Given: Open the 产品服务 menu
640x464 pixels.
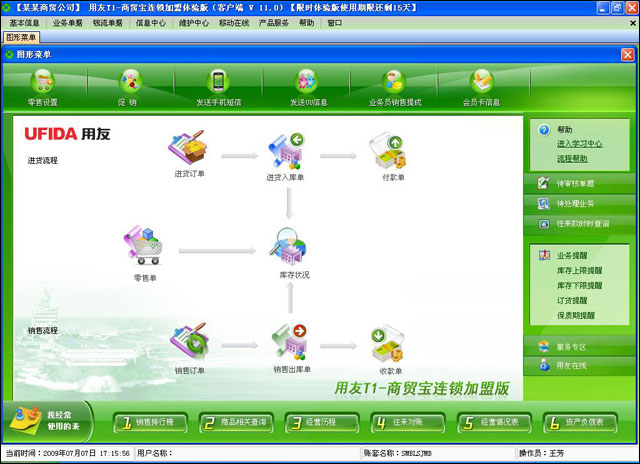Looking at the screenshot, I should [273, 23].
